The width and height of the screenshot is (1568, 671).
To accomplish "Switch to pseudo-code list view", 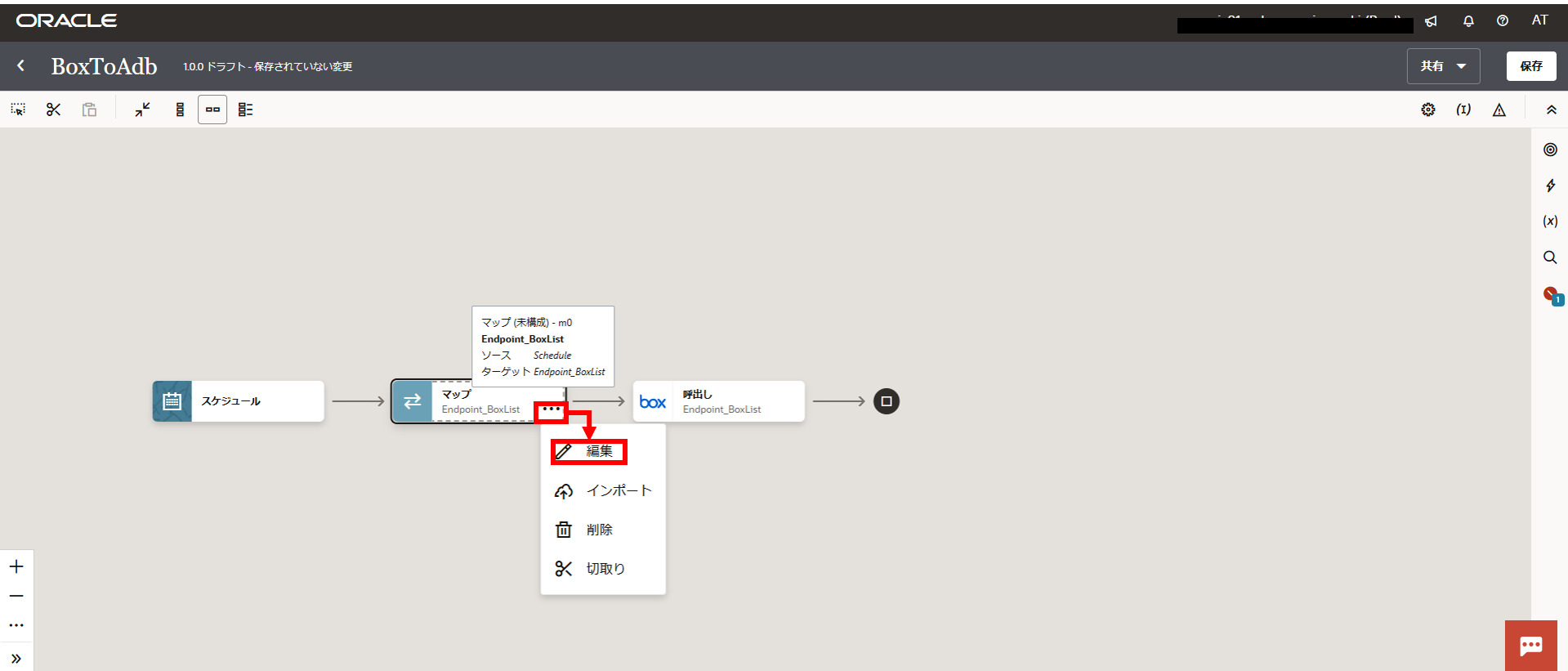I will tap(246, 110).
